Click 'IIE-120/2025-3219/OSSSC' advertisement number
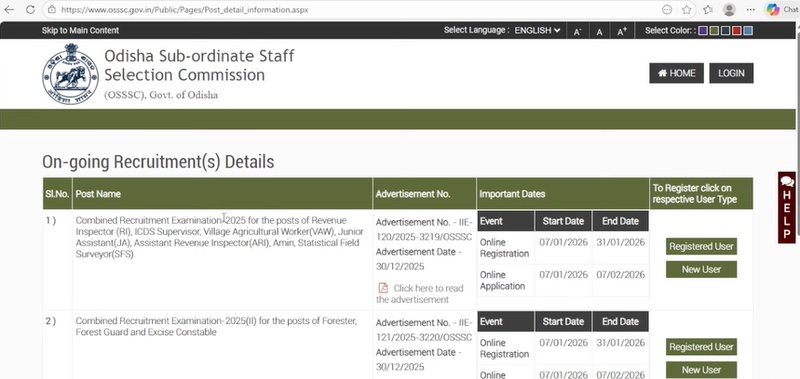 (x=424, y=230)
